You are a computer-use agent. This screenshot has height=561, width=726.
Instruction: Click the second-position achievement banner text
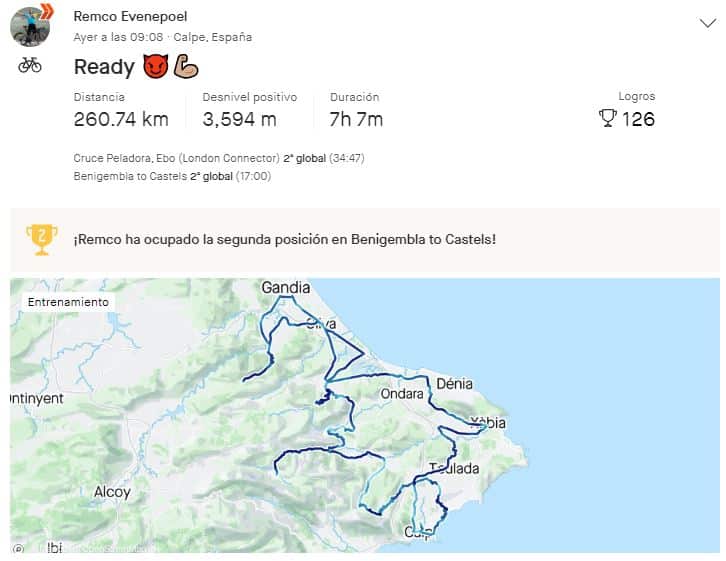click(x=285, y=239)
